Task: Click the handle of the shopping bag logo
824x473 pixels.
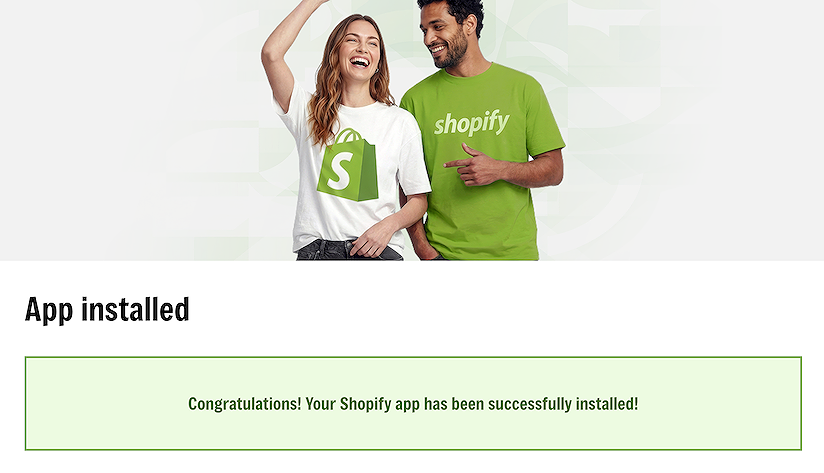Action: tap(349, 136)
